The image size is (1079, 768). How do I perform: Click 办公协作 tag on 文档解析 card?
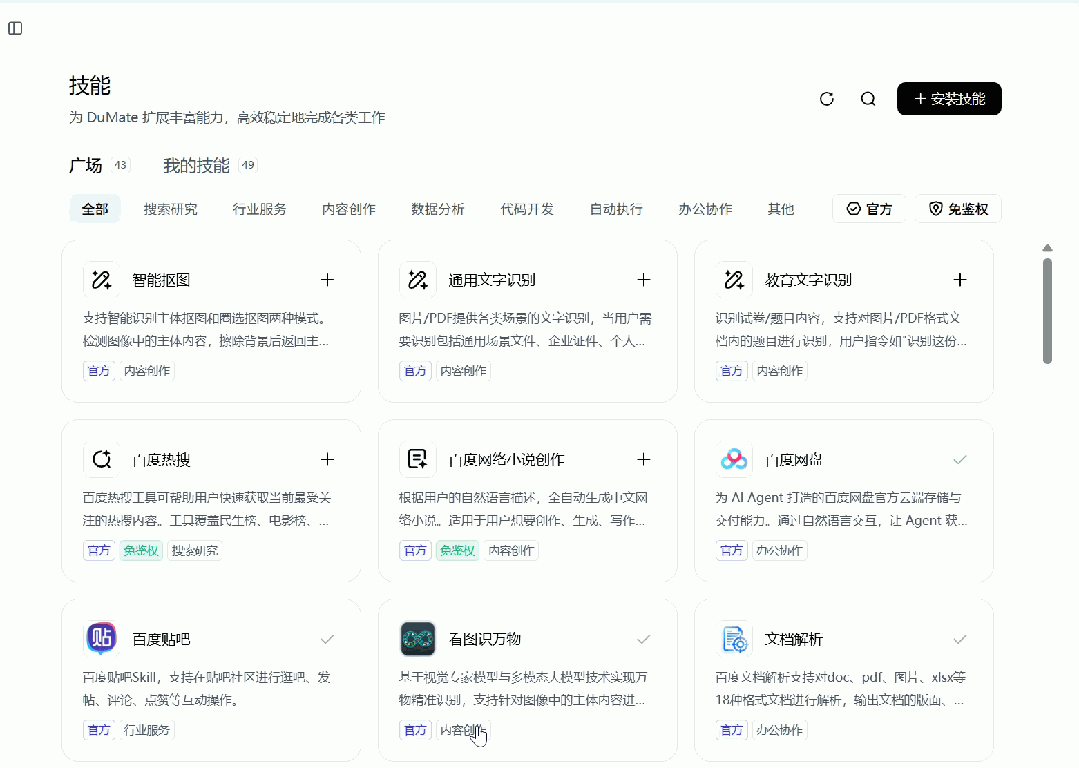779,730
